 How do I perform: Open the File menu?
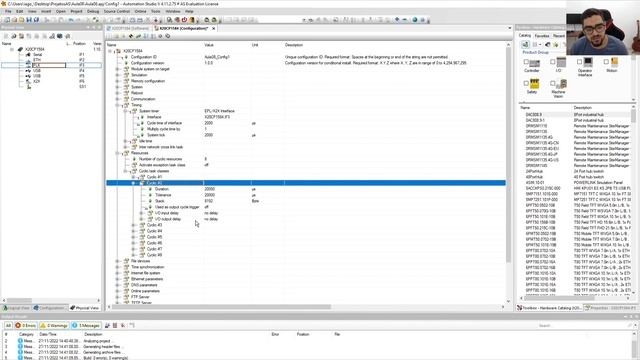pos(8,11)
